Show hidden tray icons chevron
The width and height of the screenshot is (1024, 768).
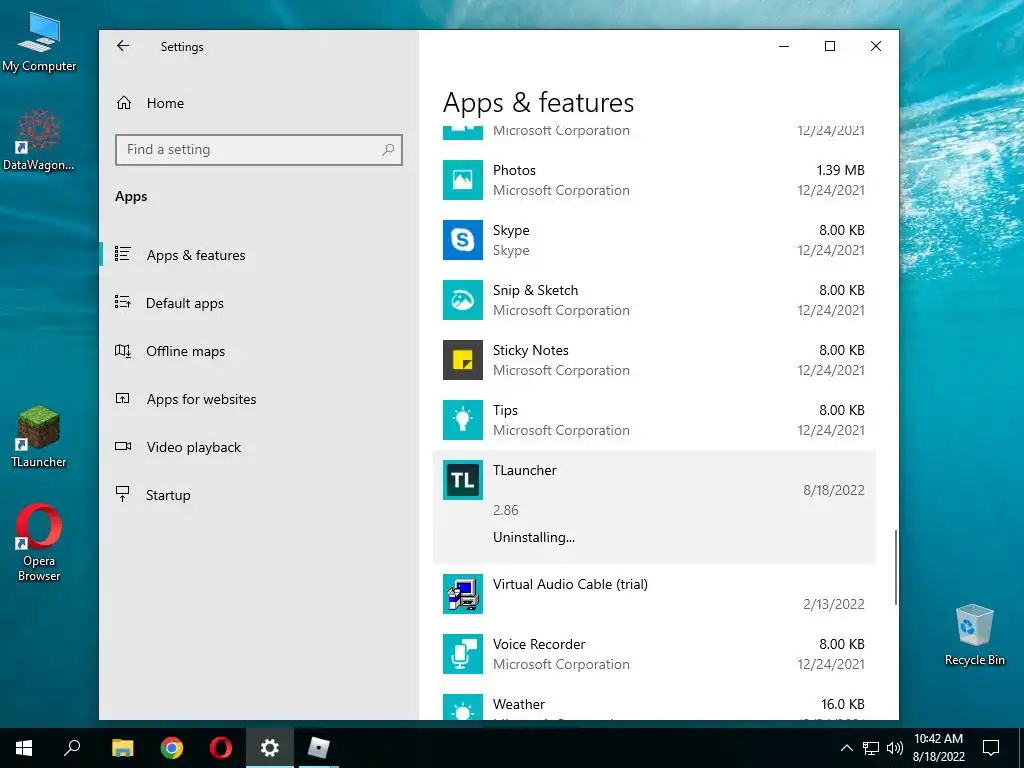(x=846, y=748)
